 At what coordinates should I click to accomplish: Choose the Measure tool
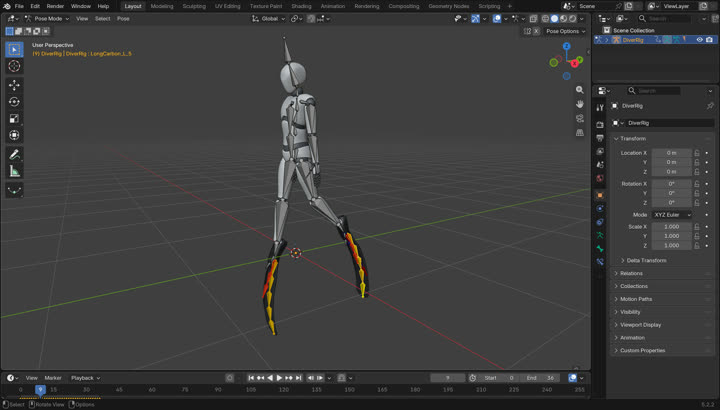click(x=14, y=171)
